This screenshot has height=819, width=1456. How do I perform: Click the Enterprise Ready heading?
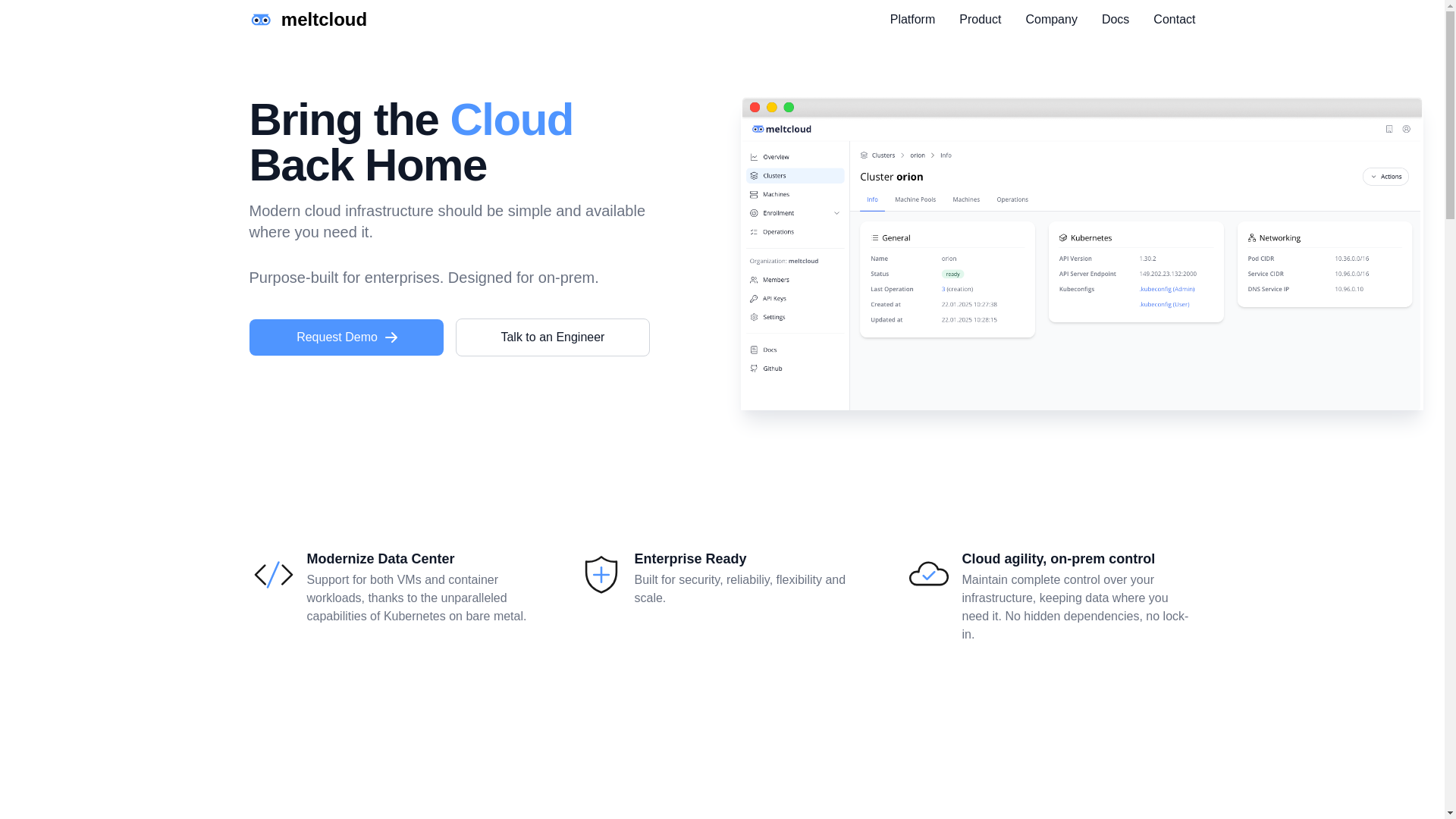pyautogui.click(x=690, y=559)
